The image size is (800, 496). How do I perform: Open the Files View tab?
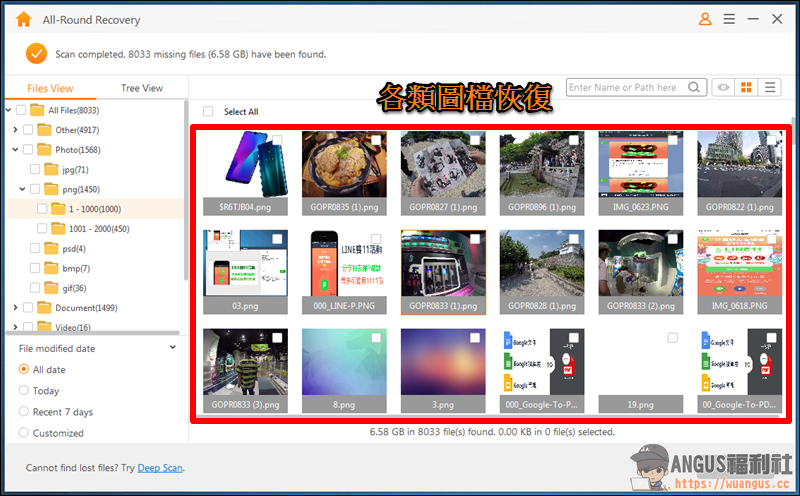pos(50,88)
